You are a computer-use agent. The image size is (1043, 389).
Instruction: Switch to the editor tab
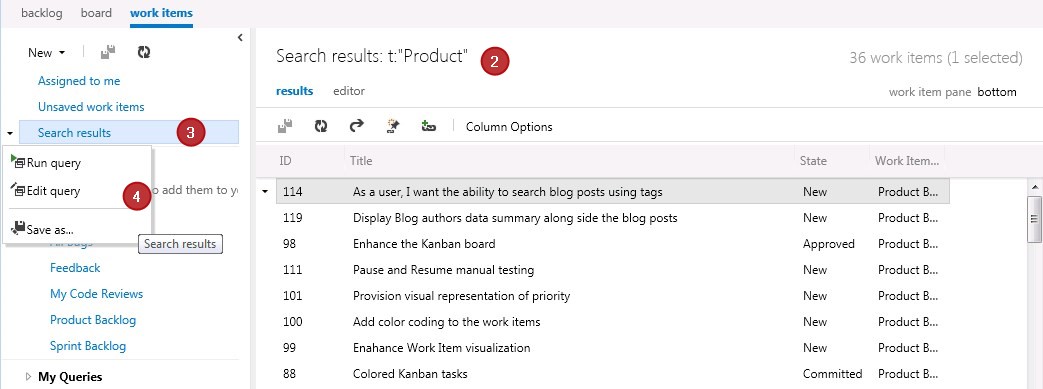click(x=349, y=91)
